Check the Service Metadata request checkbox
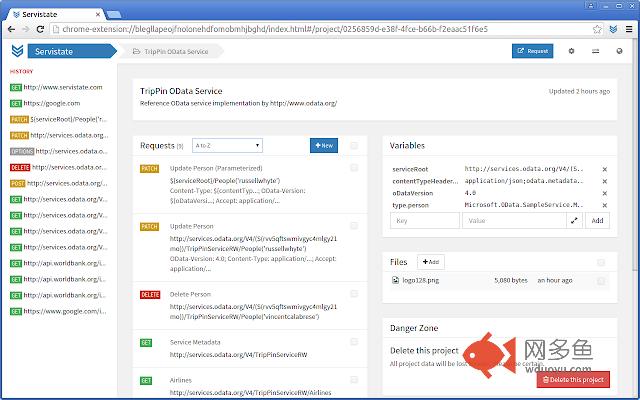 coord(354,342)
